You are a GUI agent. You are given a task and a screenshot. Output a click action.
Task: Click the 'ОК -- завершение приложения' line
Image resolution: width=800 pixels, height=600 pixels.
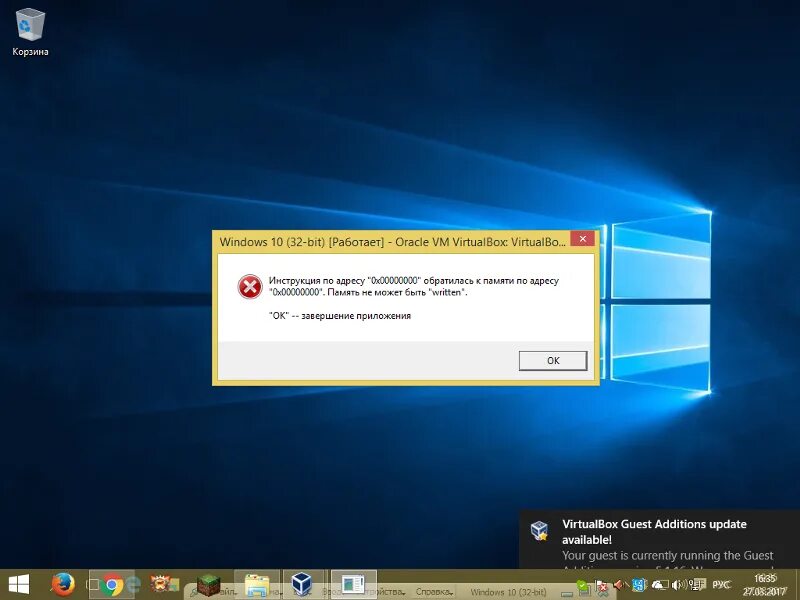point(340,316)
